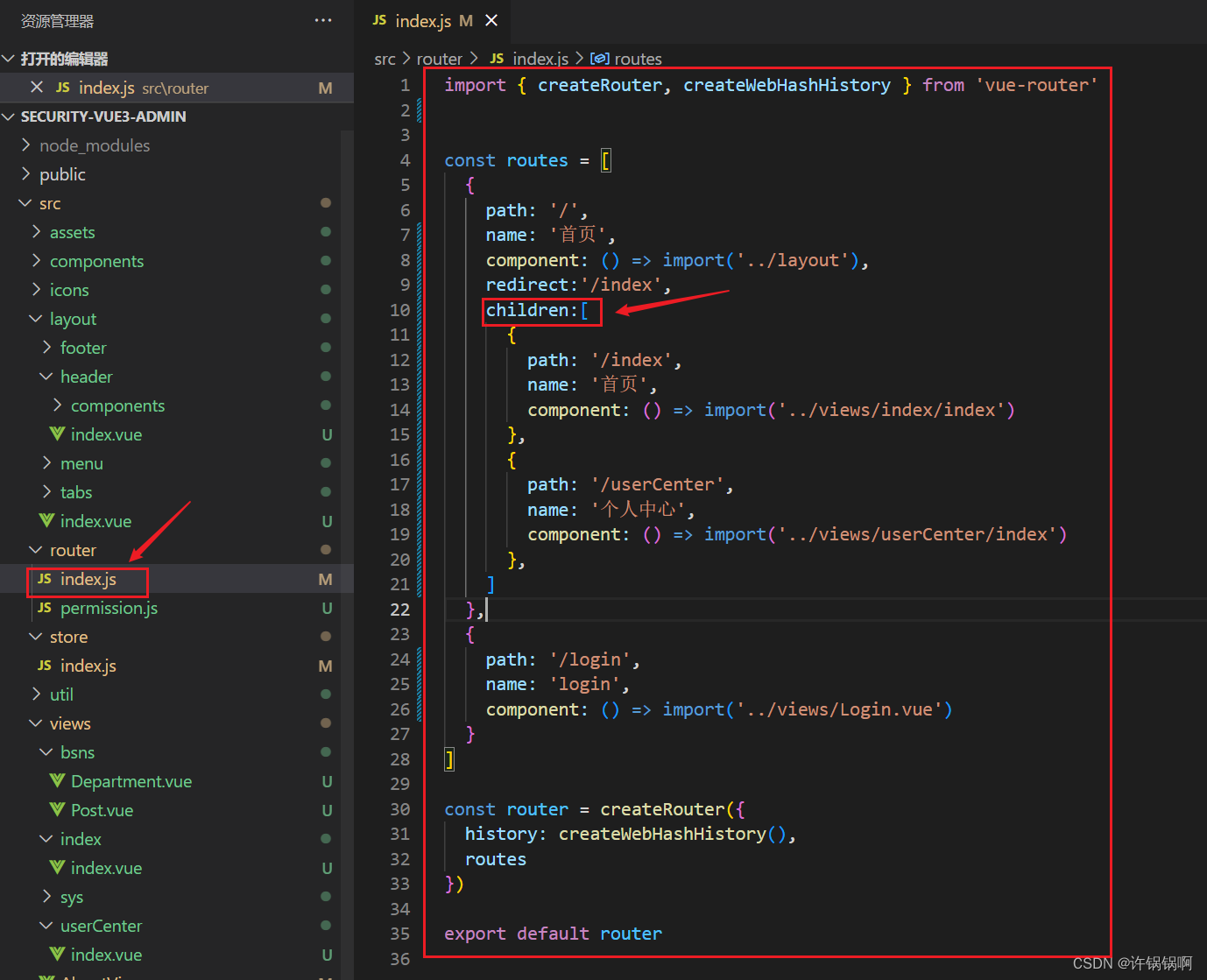
Task: Click createRouter call on line 30
Action: pyautogui.click(x=662, y=809)
